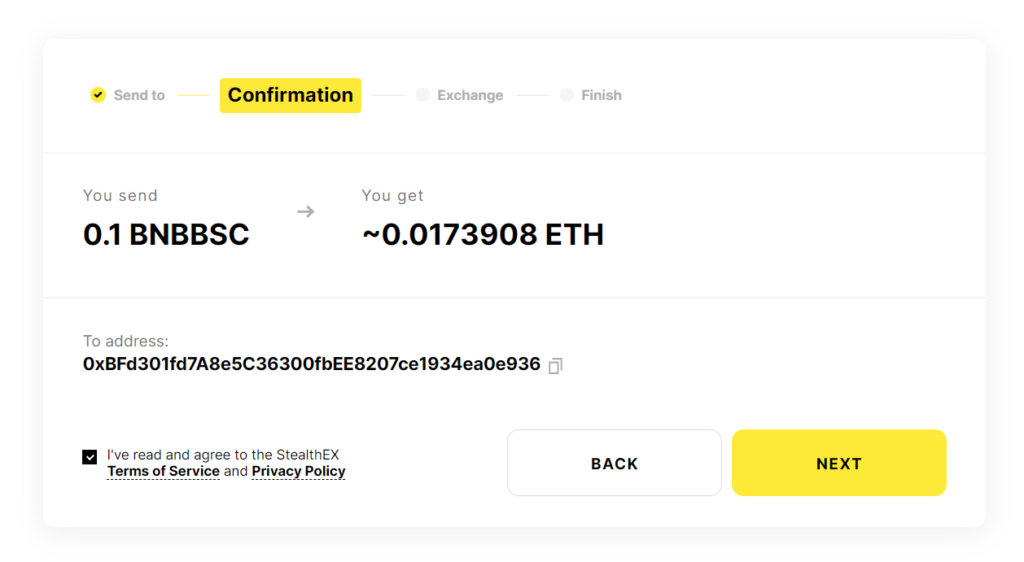Click the 0.1 BNBBSC send amount
The width and height of the screenshot is (1024, 562).
pos(166,235)
